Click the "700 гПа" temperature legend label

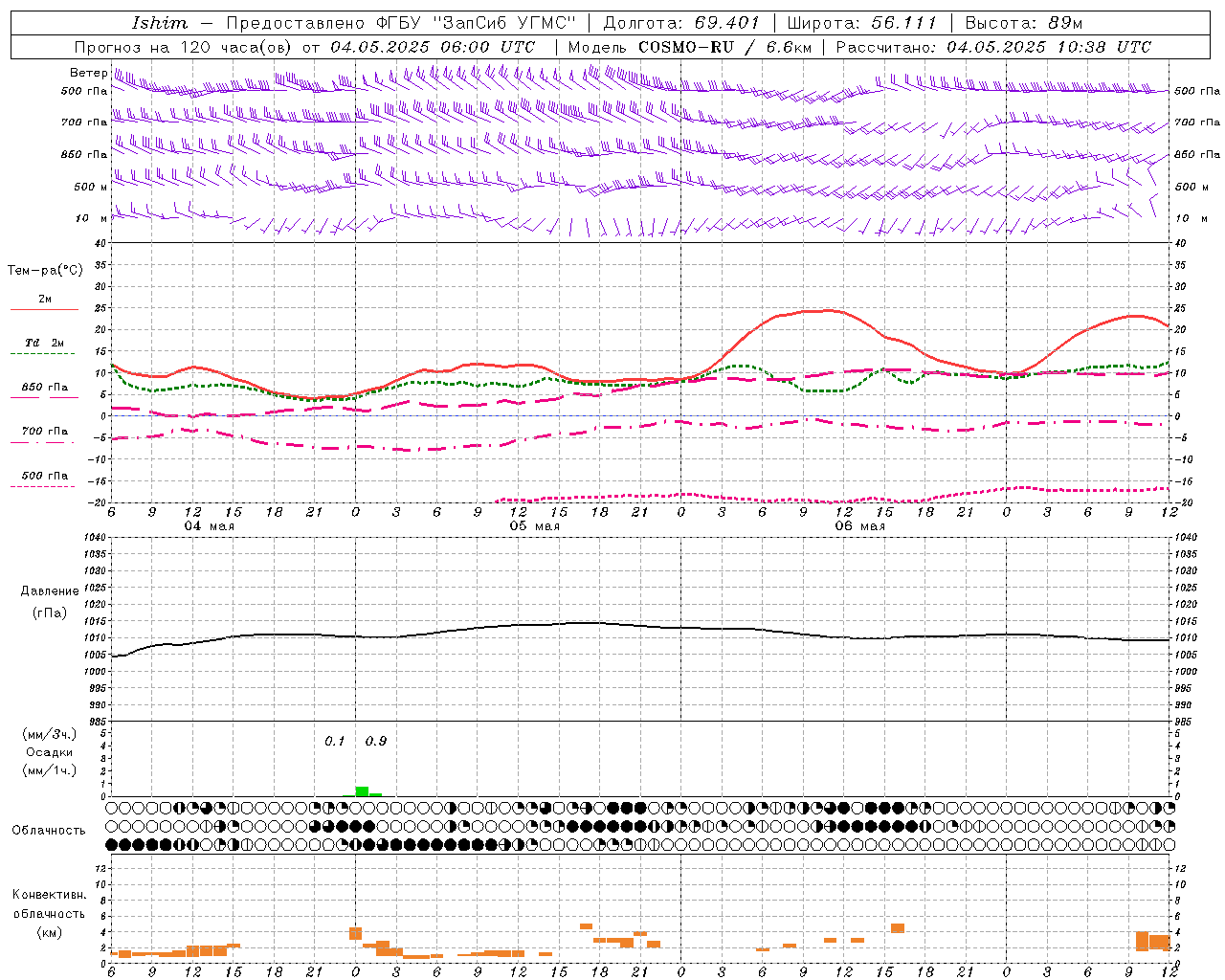tap(45, 432)
